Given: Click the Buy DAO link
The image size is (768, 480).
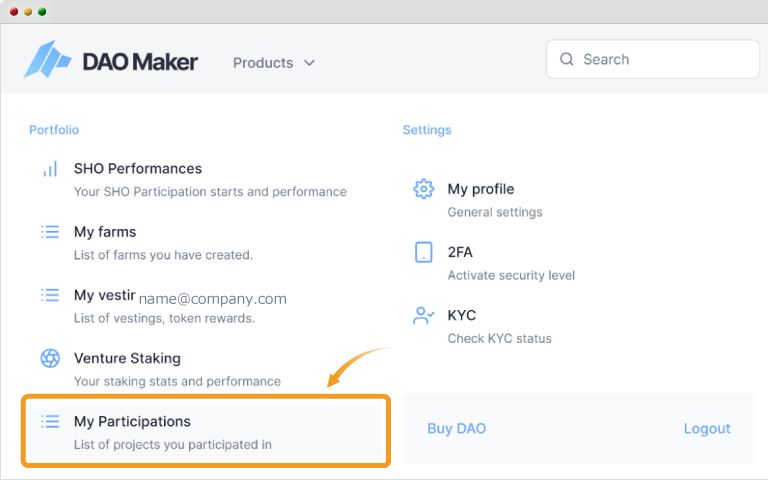Looking at the screenshot, I should [x=456, y=429].
